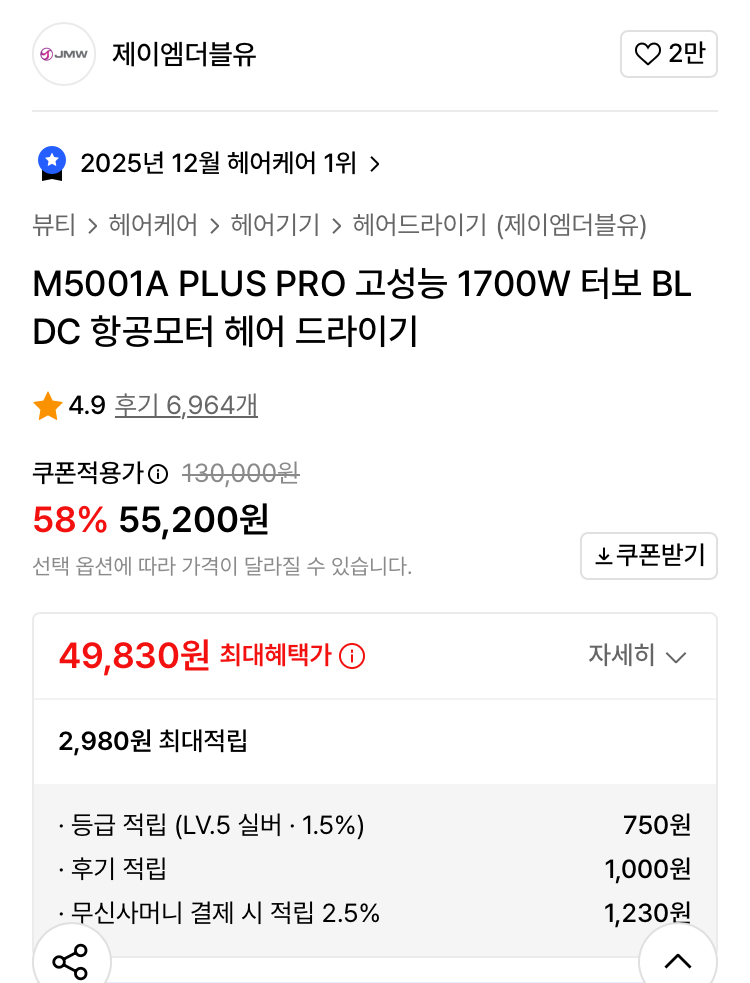Tap the blue ranking badge icon
This screenshot has width=750, height=983.
click(52, 162)
